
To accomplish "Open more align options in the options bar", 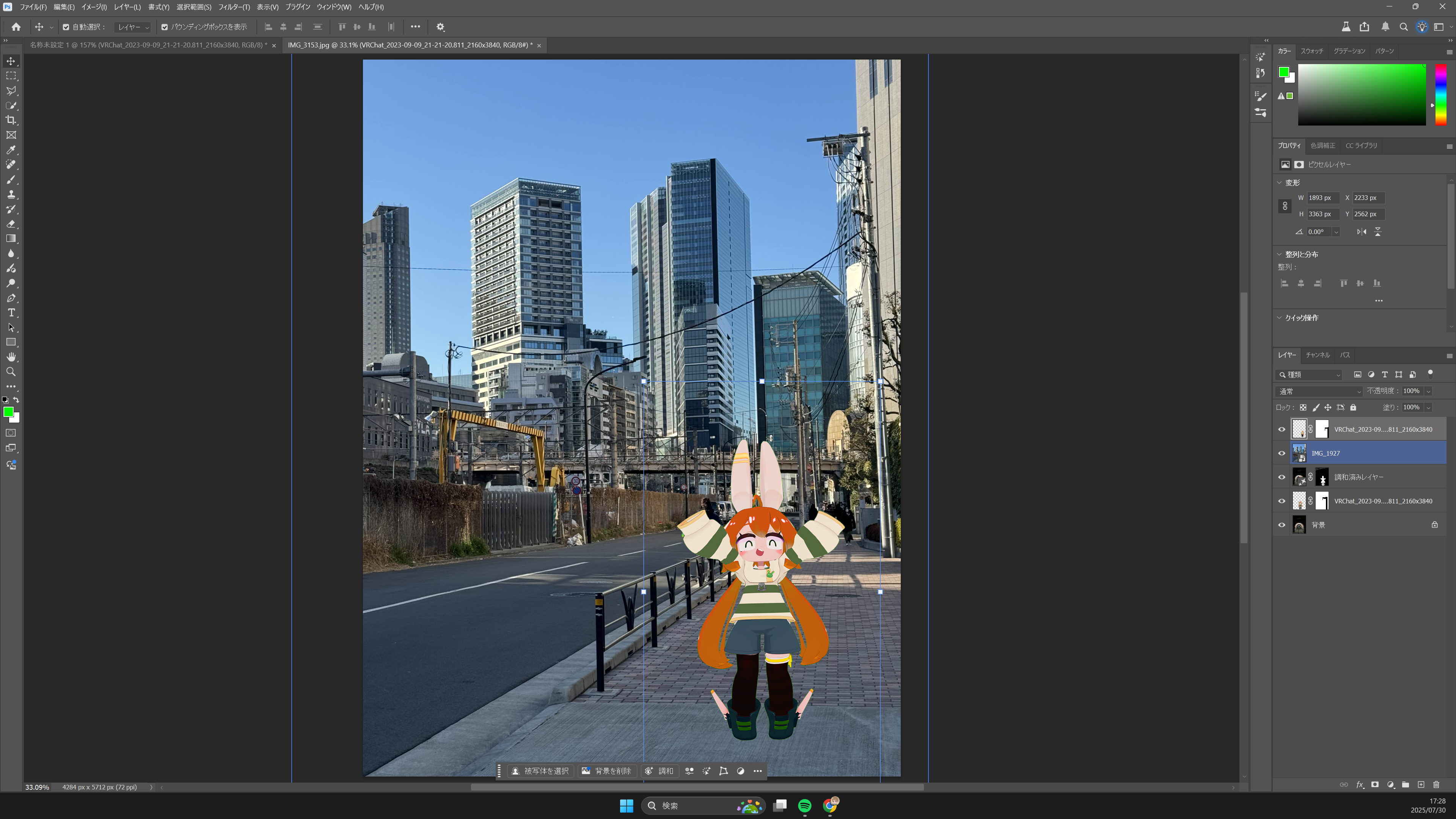I will pyautogui.click(x=415, y=27).
